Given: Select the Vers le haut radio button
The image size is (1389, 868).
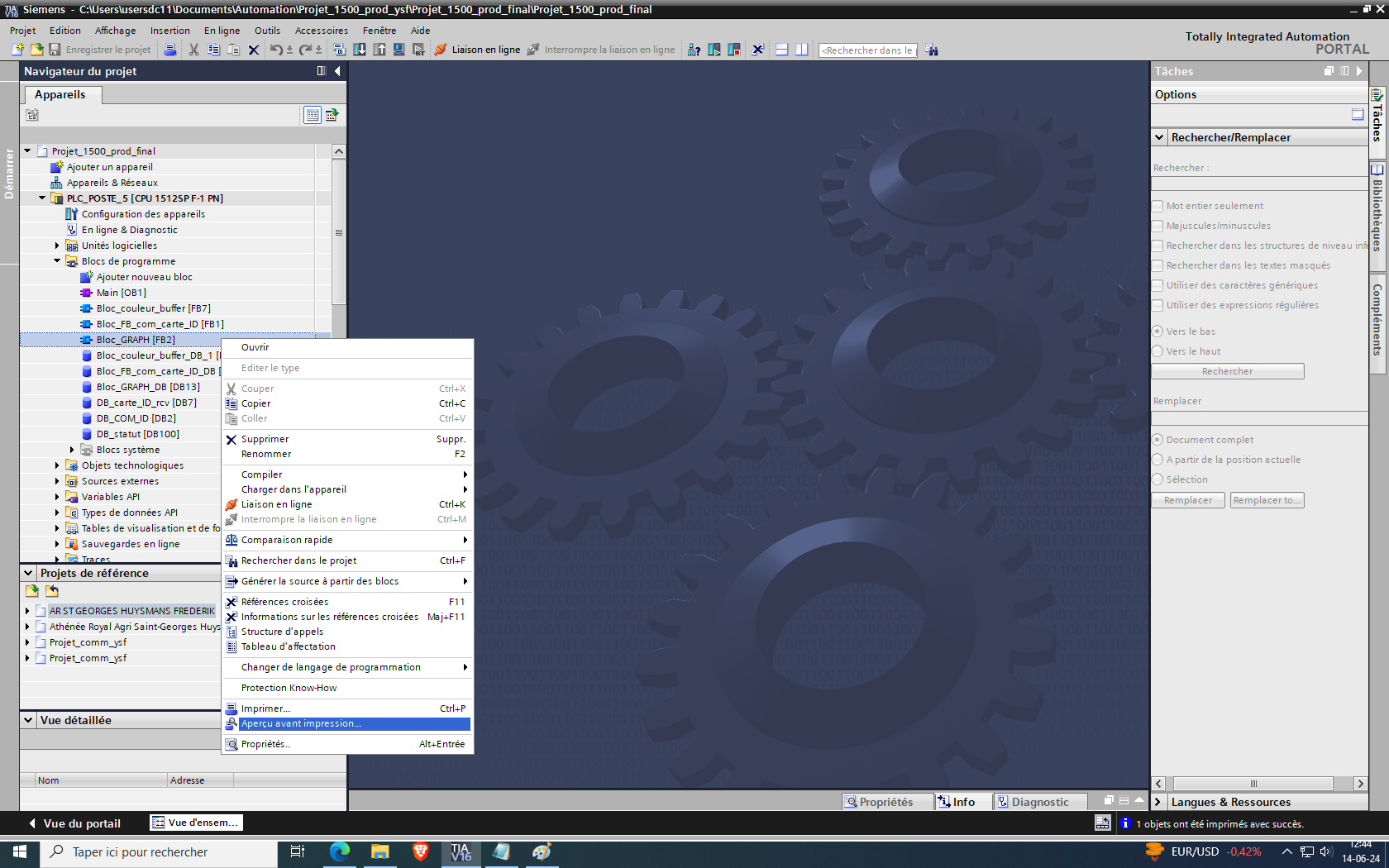Looking at the screenshot, I should [x=1157, y=351].
